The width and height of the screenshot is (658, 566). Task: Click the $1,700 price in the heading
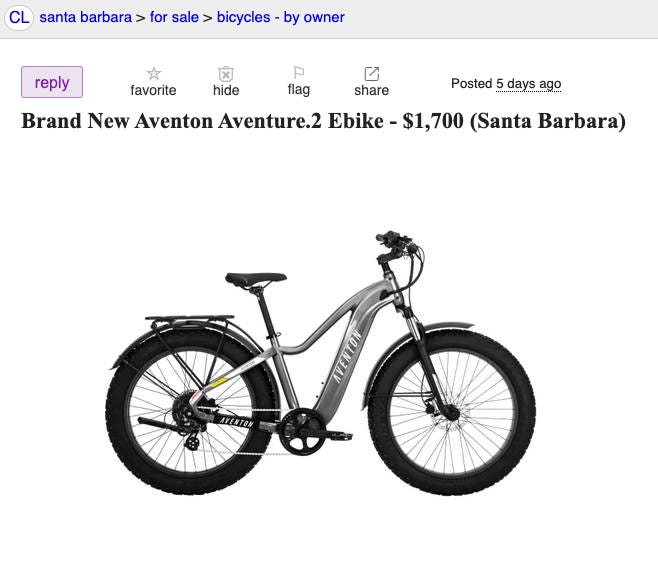pos(433,121)
